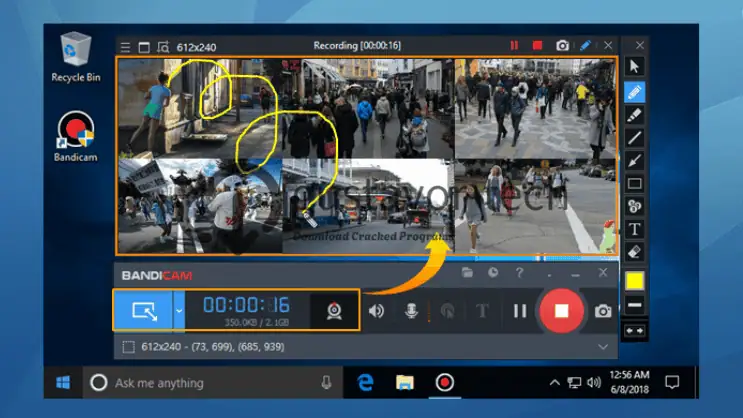The width and height of the screenshot is (743, 418).
Task: Toggle the microphone recording
Action: click(411, 311)
